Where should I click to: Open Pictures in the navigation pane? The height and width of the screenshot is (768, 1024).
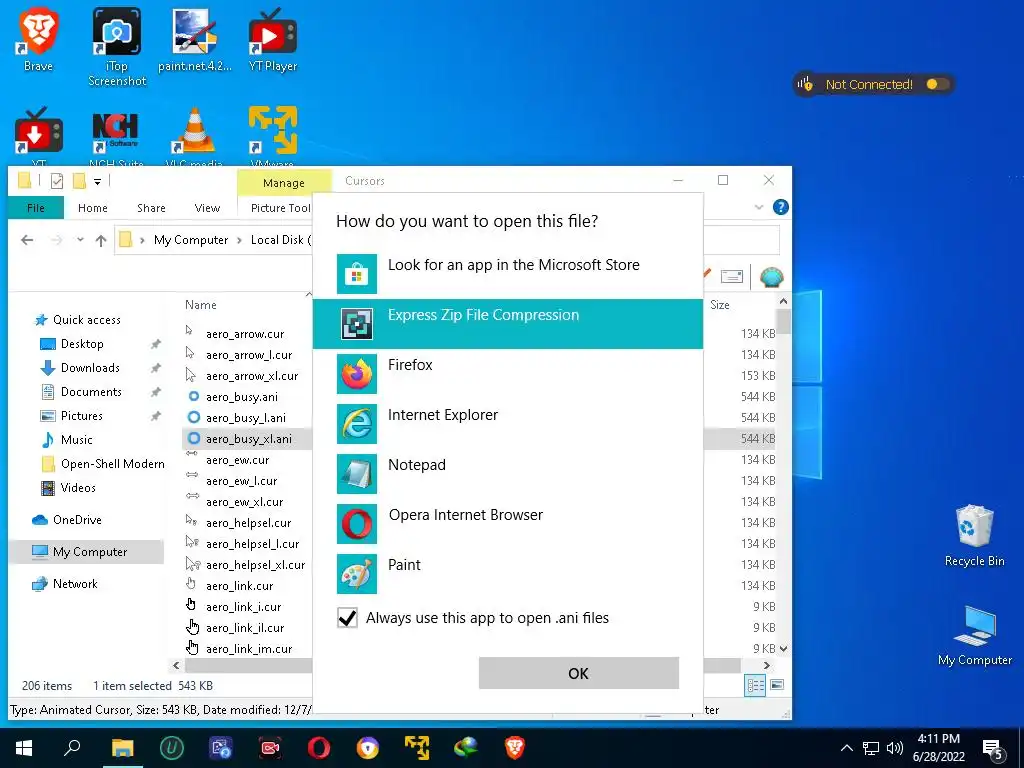click(82, 416)
